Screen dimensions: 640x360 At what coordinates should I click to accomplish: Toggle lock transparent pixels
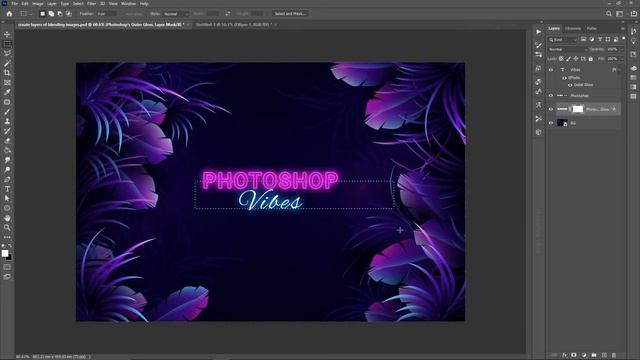pyautogui.click(x=561, y=59)
